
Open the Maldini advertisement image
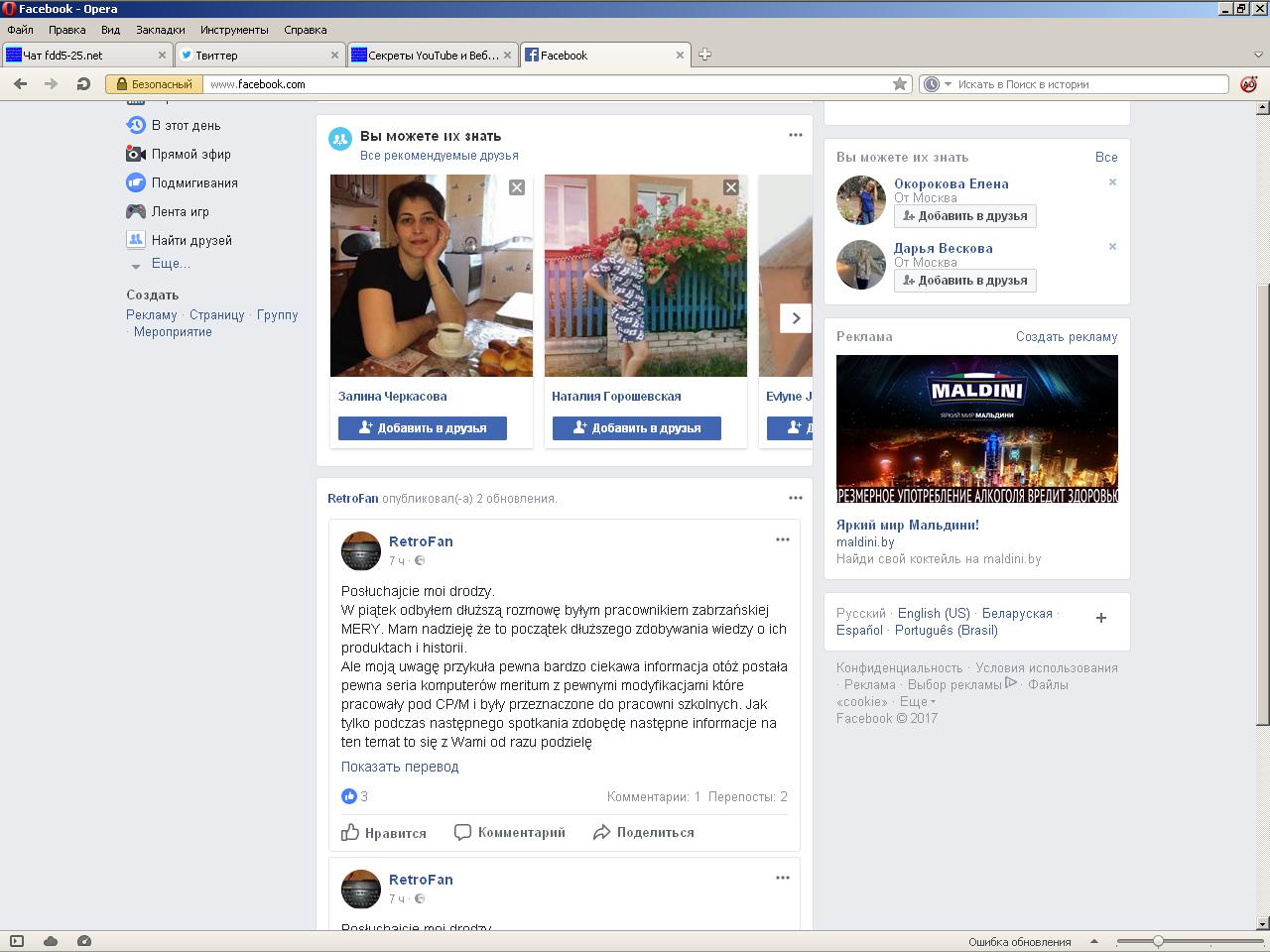[x=977, y=429]
